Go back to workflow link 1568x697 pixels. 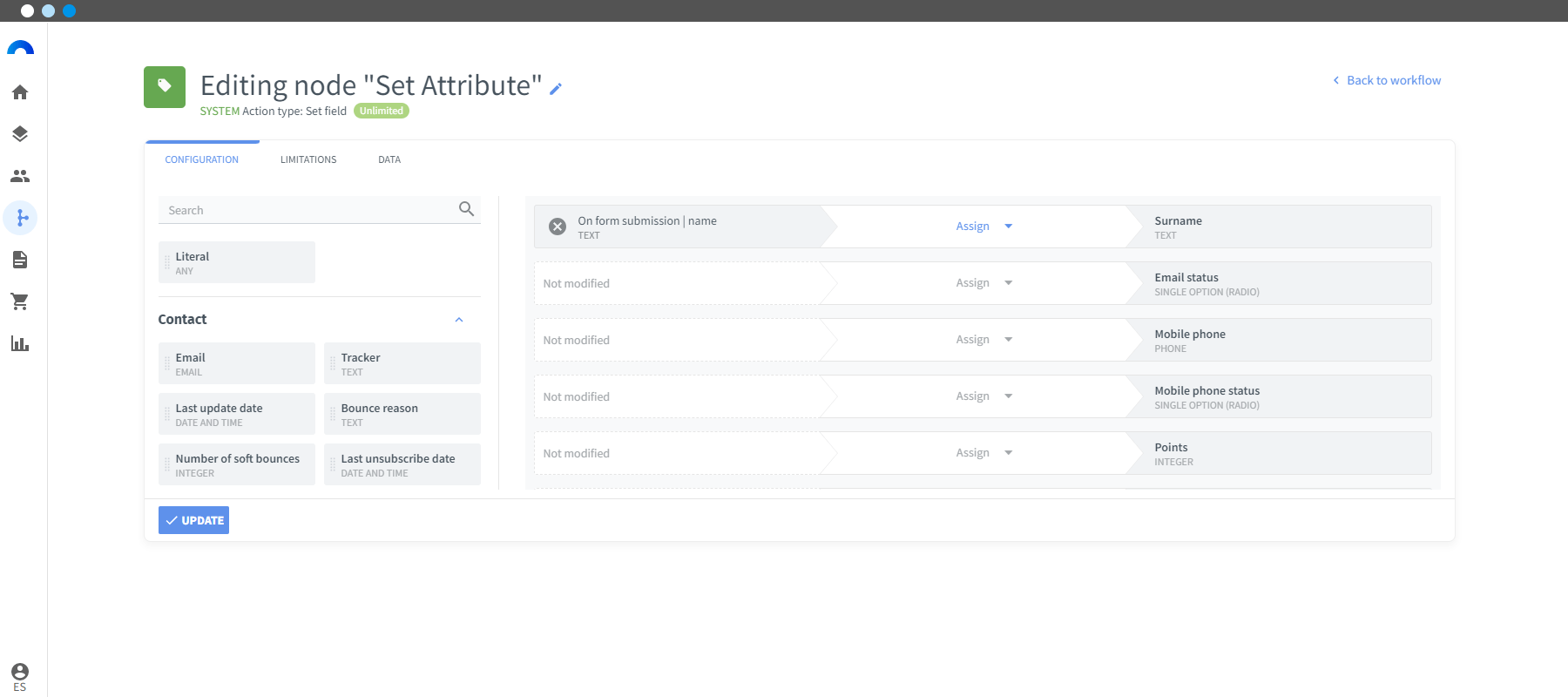coord(1387,80)
